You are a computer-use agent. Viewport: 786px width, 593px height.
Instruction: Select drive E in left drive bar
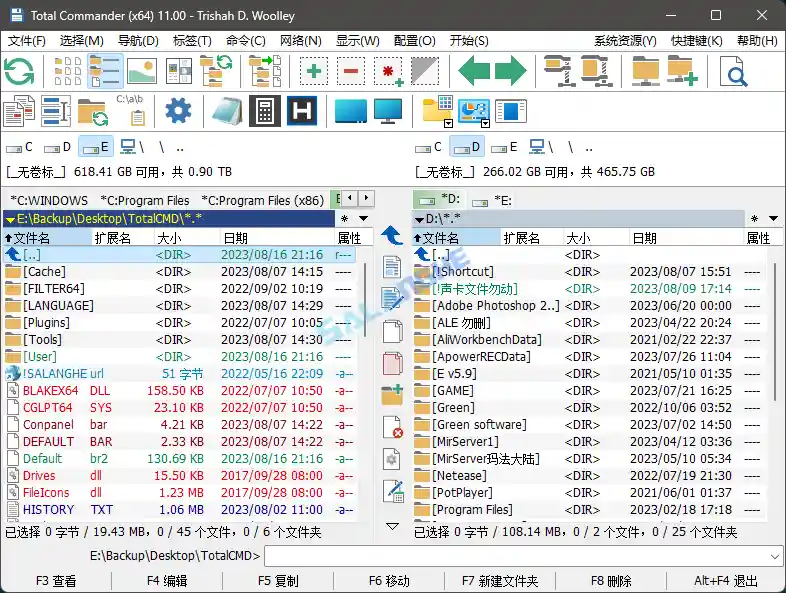click(96, 147)
